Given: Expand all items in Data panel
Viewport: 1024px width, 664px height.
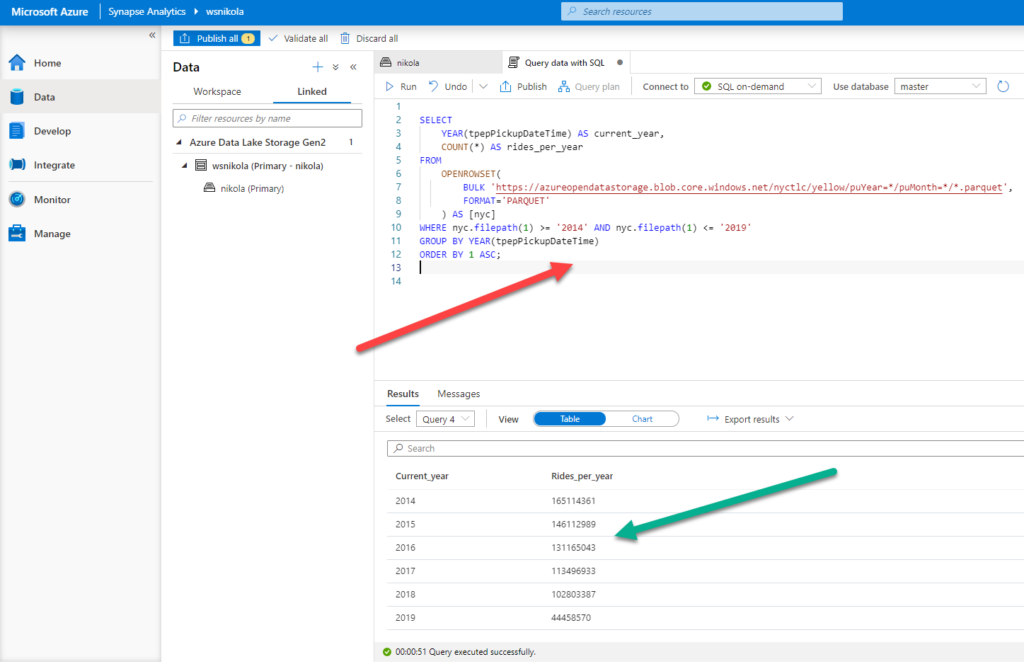Looking at the screenshot, I should (336, 67).
